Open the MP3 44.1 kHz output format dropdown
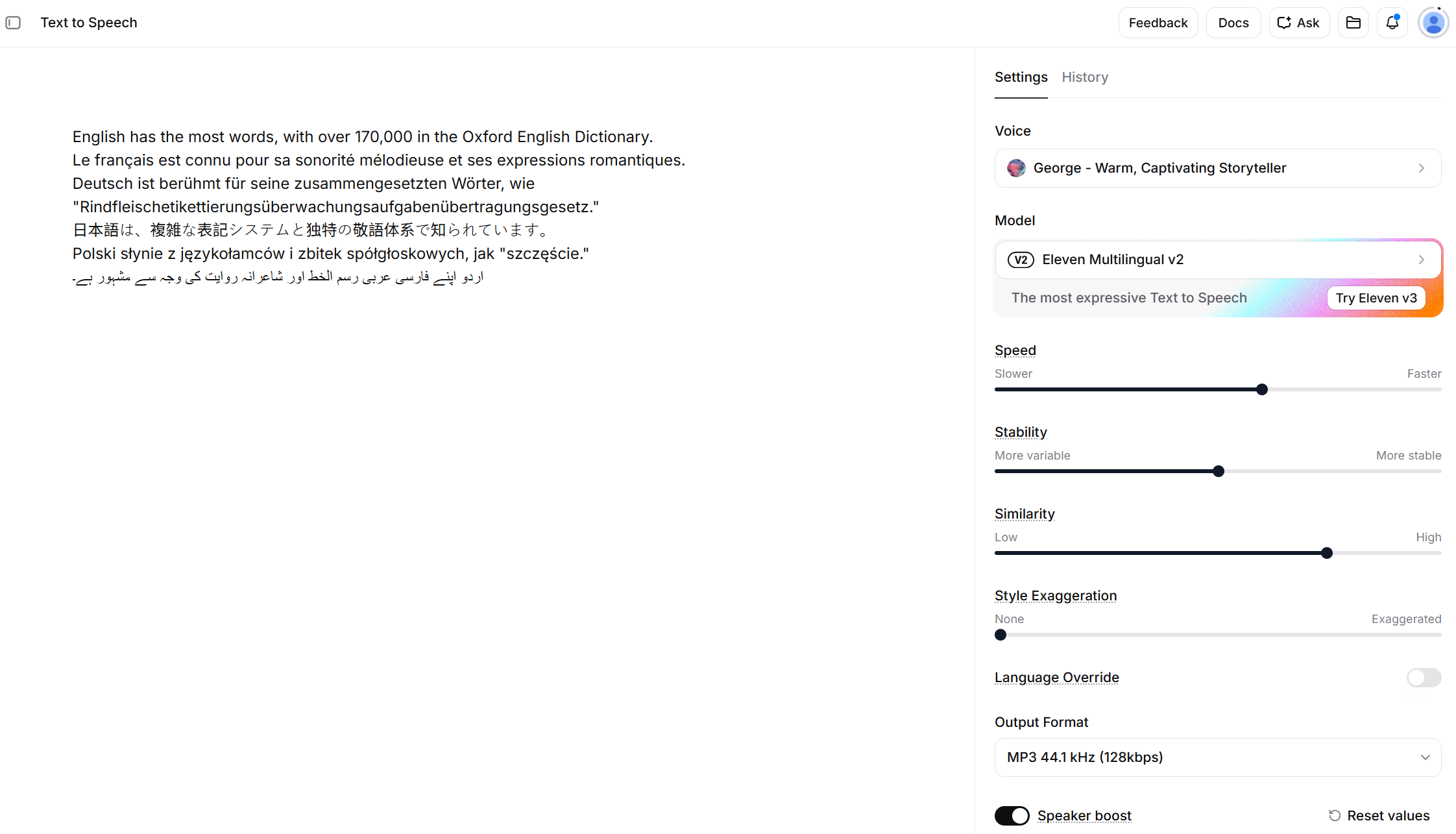This screenshot has height=834, width=1456. click(x=1218, y=757)
